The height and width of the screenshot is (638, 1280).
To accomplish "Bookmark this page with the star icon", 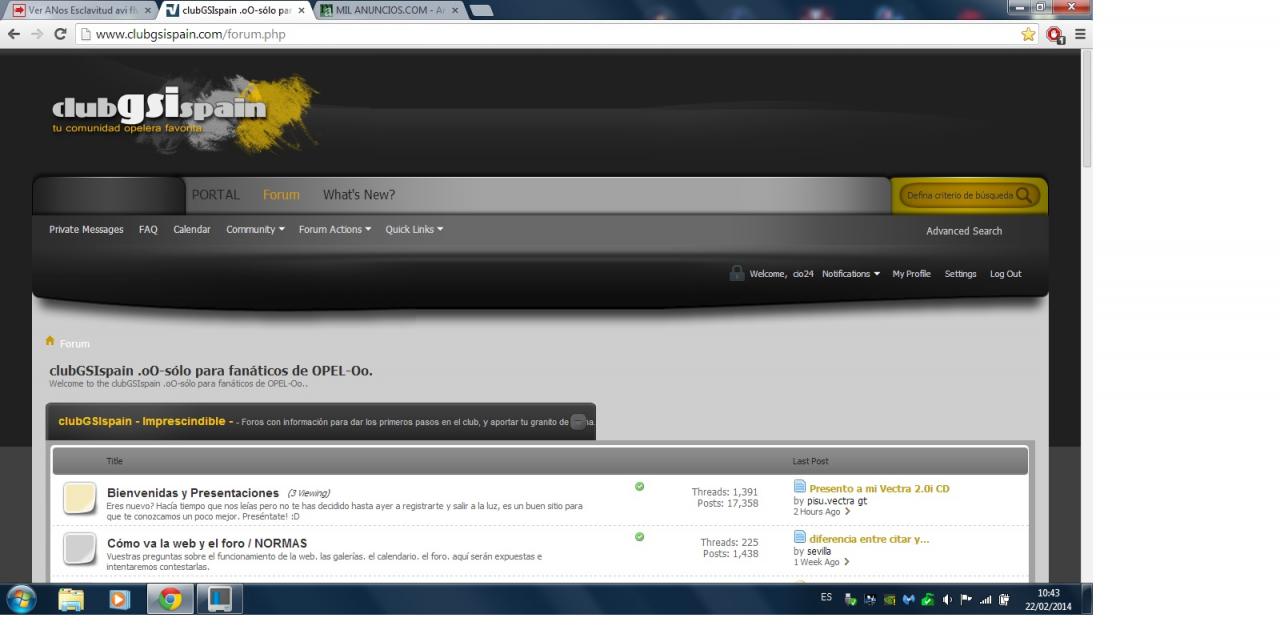I will coord(1028,34).
